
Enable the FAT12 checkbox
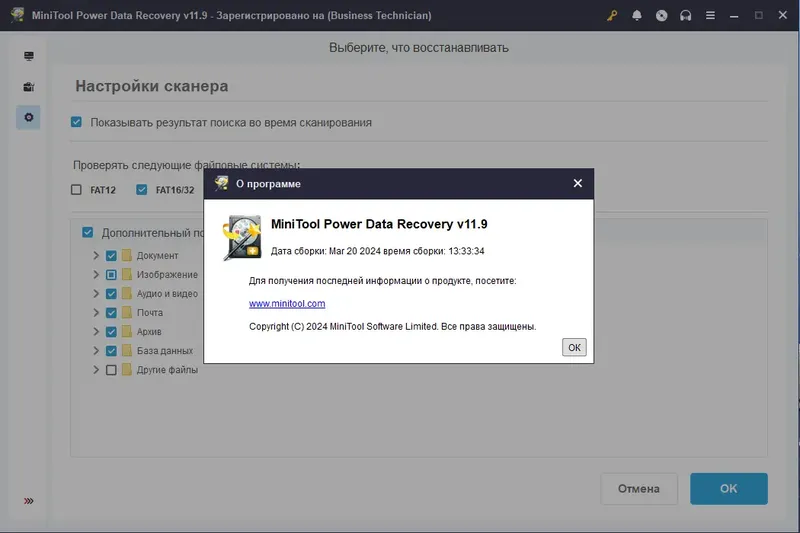(77, 190)
